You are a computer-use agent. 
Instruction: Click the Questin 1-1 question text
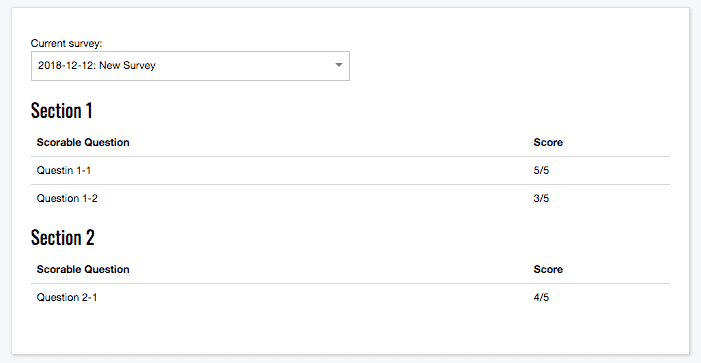point(63,170)
